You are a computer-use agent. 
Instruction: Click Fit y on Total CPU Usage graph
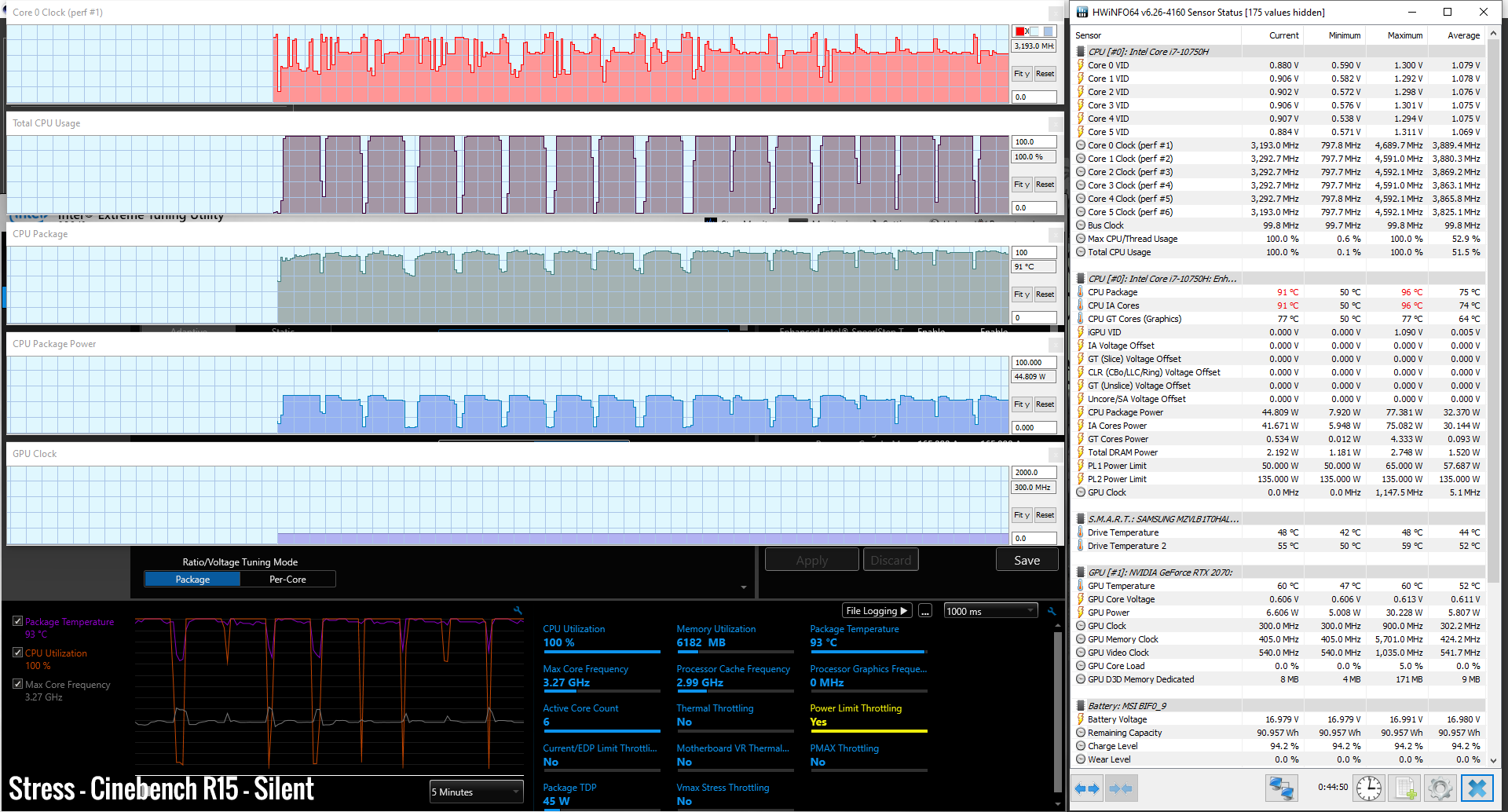[1021, 185]
